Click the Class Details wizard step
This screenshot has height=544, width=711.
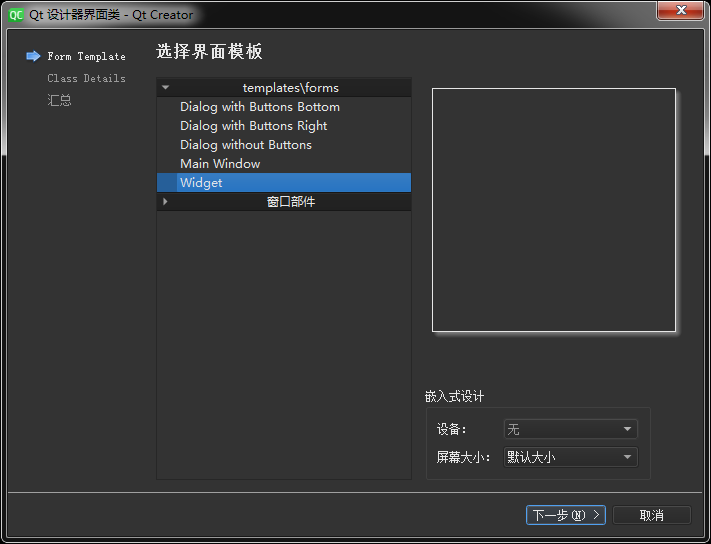click(86, 78)
